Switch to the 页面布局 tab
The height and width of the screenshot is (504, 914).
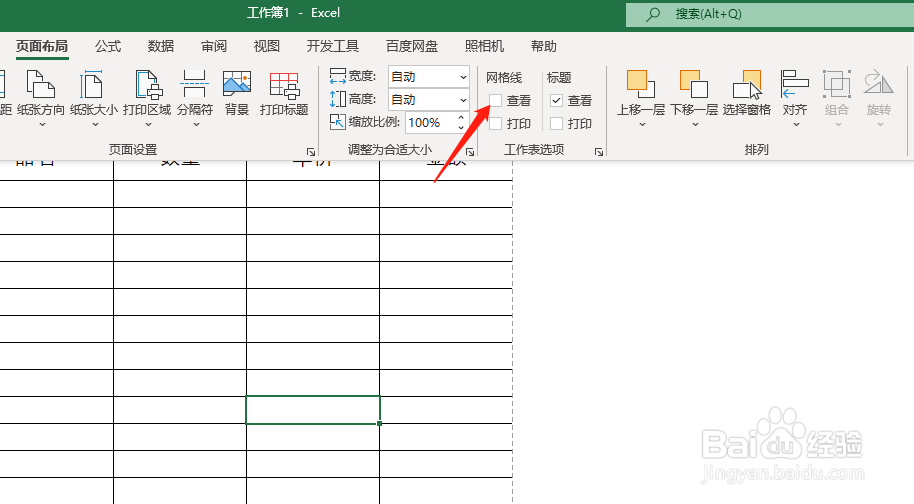(42, 46)
